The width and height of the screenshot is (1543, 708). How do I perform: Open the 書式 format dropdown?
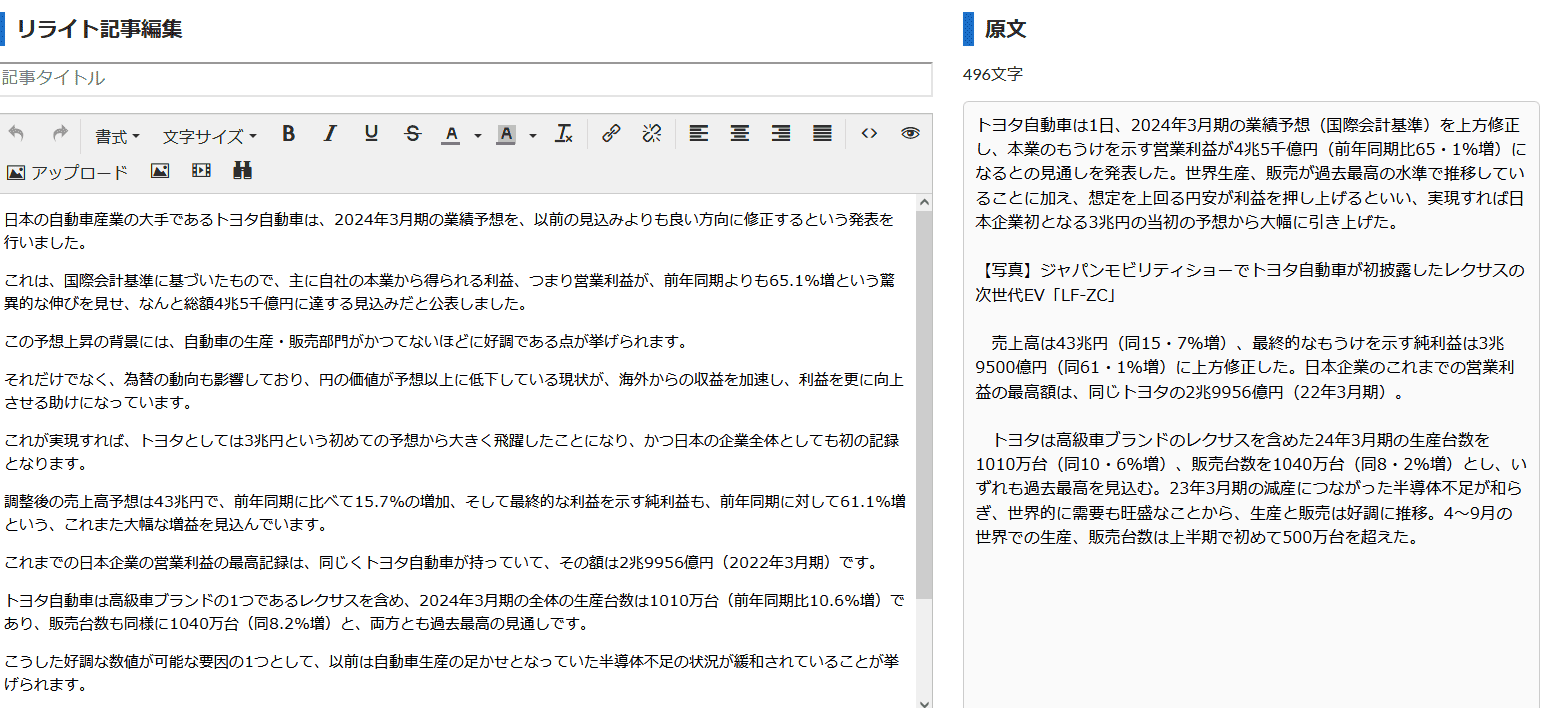[118, 135]
